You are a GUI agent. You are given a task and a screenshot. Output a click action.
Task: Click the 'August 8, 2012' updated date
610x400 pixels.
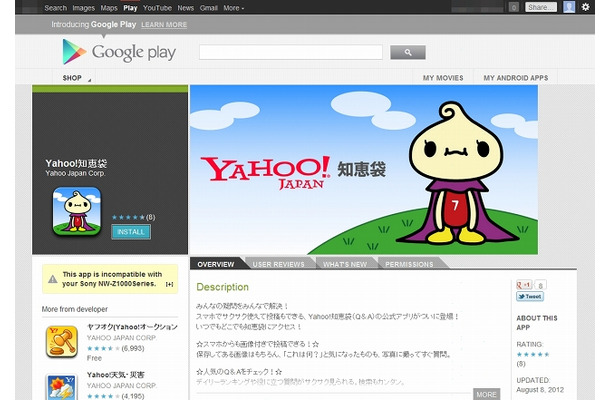[540, 390]
